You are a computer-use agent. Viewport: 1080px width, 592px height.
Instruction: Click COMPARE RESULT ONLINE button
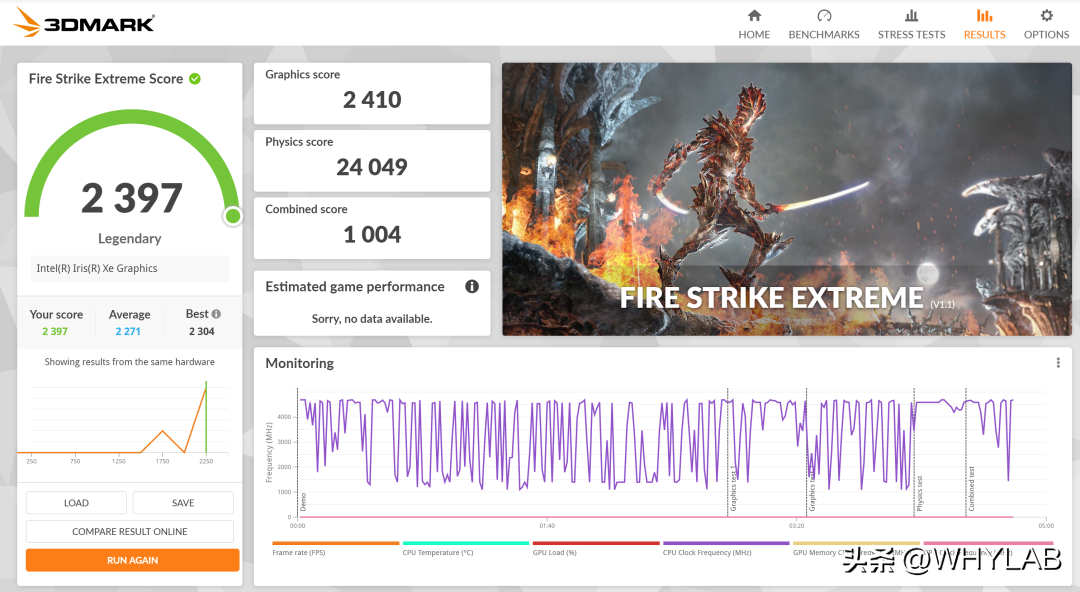click(x=129, y=531)
